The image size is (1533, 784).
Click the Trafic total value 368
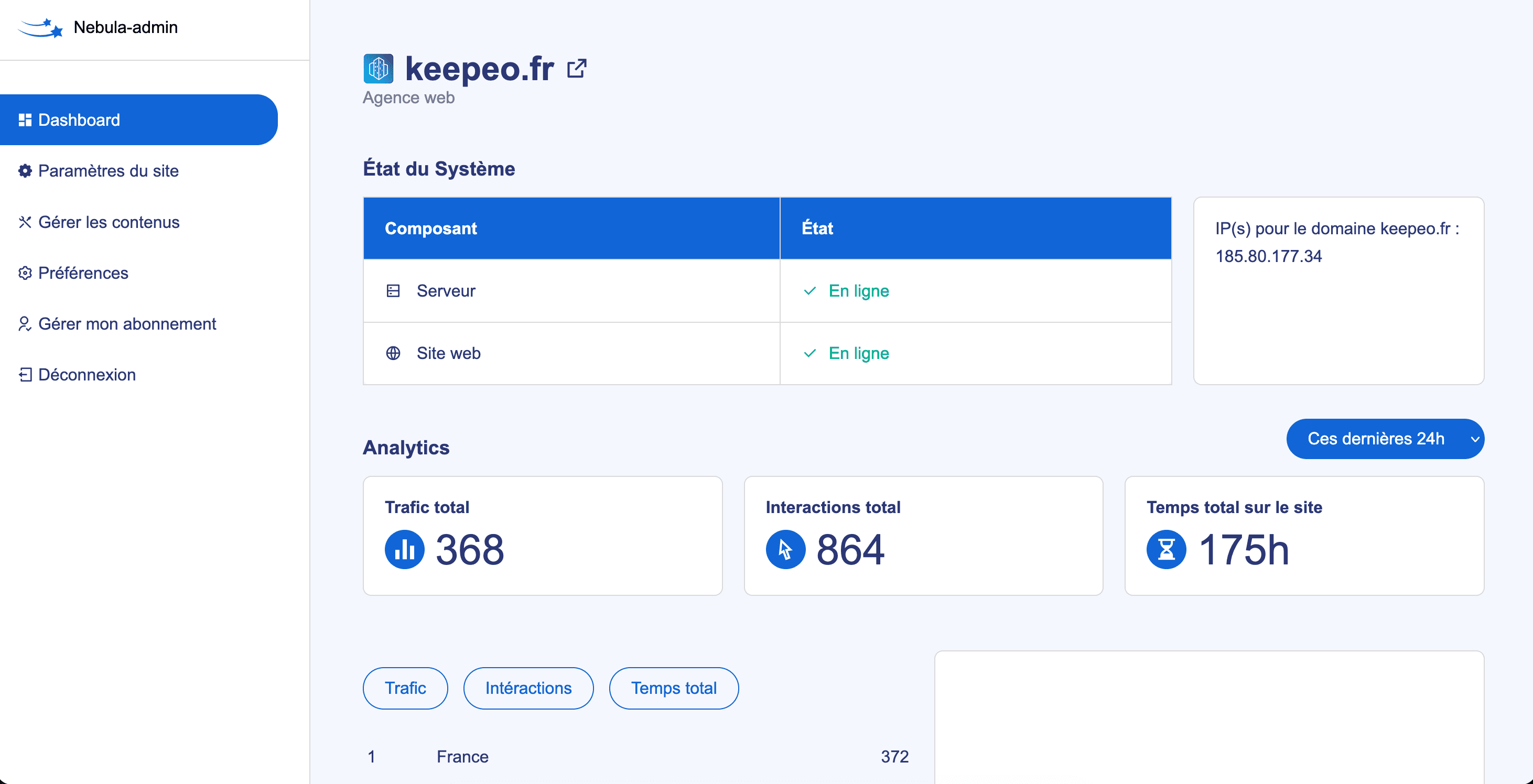point(470,550)
